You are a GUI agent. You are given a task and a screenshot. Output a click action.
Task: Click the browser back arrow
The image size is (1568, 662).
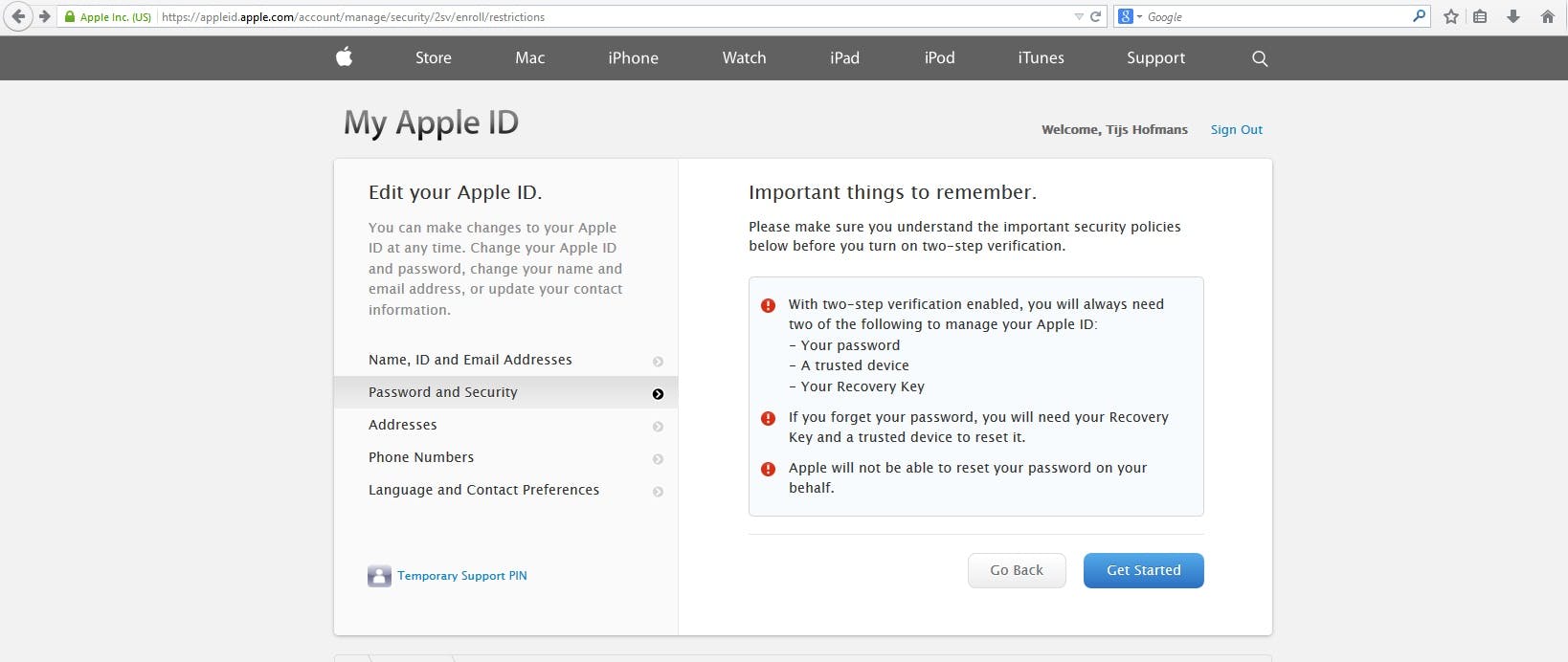tap(18, 16)
